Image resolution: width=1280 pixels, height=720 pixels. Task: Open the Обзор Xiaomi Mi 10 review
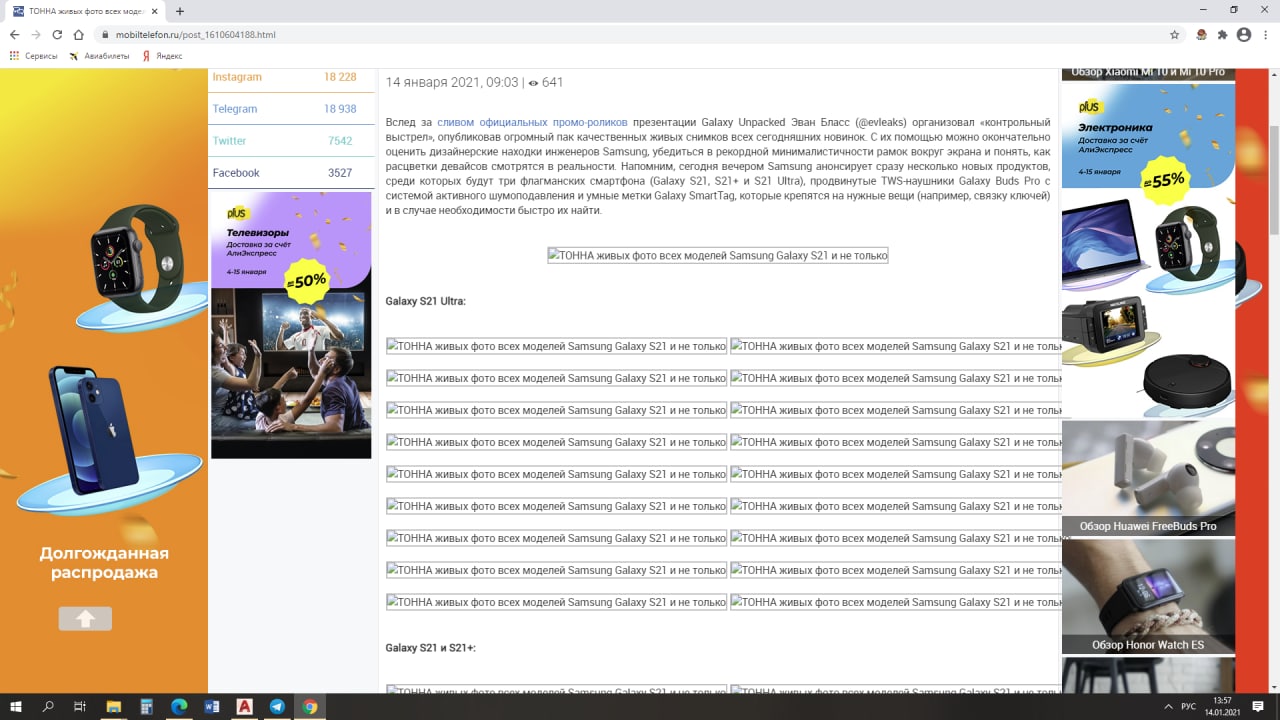coord(1148,73)
